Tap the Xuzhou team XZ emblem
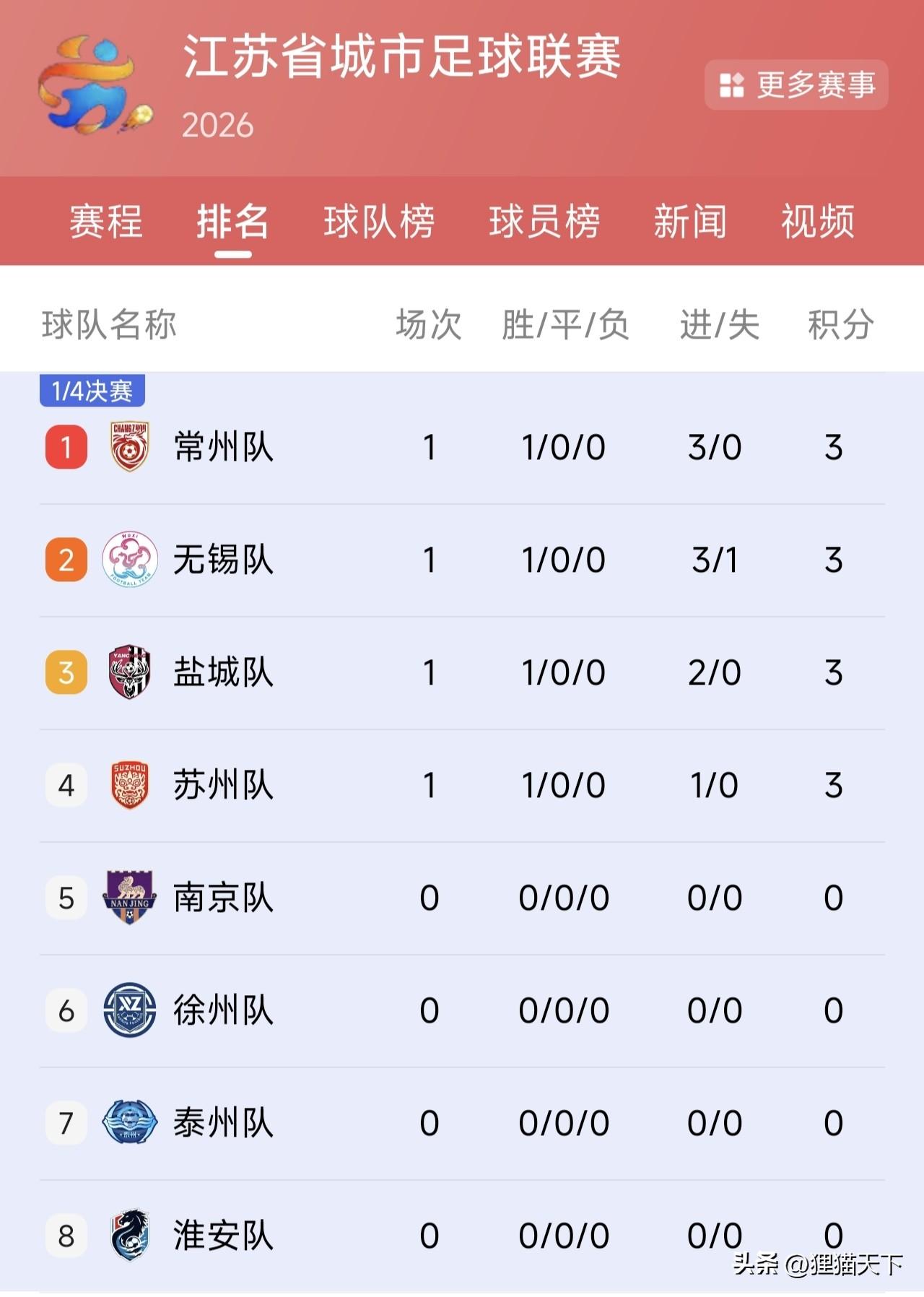Screen dimensions: 924x1297 (130, 1010)
